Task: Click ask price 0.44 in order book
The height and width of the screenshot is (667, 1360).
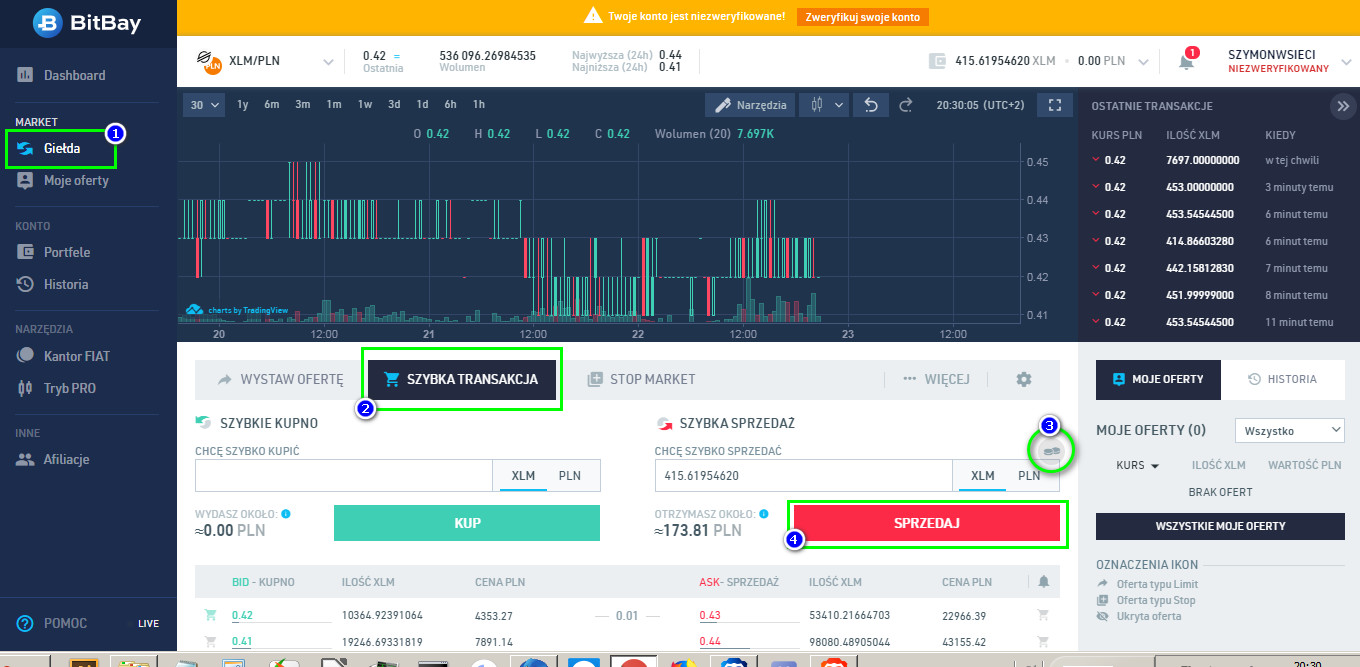Action: (710, 642)
